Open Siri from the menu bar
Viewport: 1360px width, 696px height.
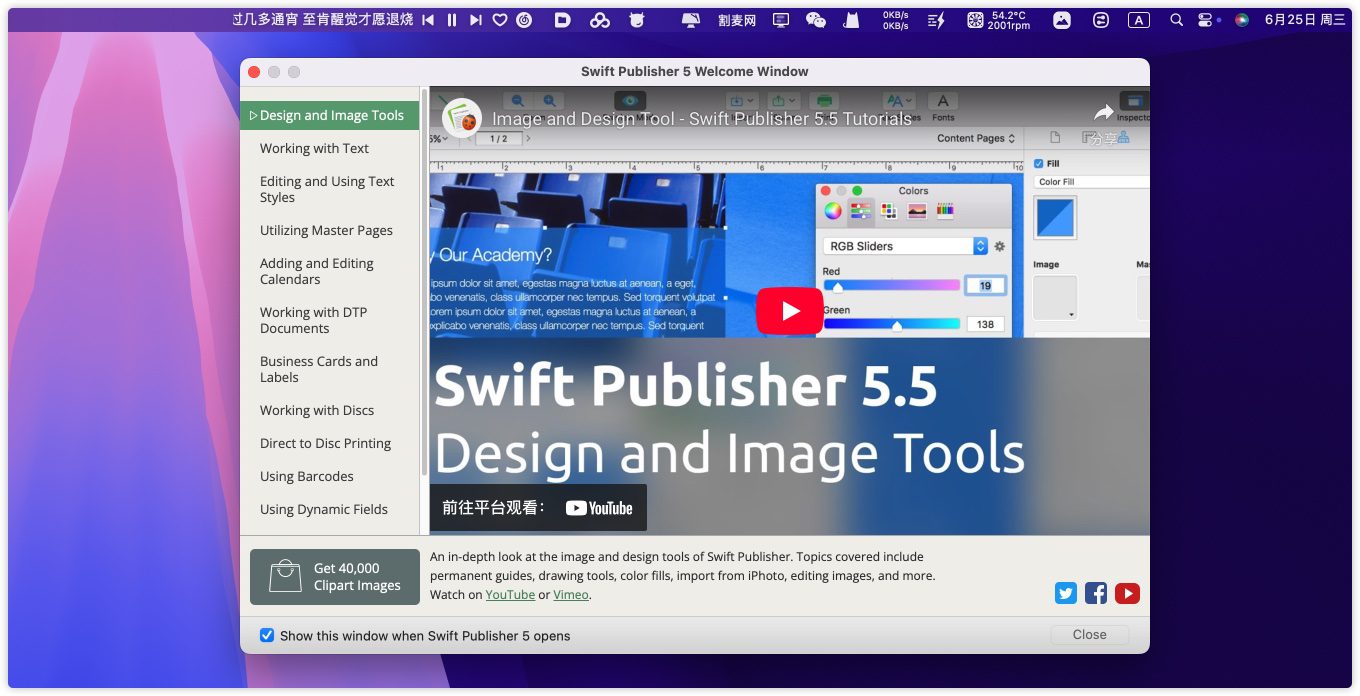pos(1242,20)
